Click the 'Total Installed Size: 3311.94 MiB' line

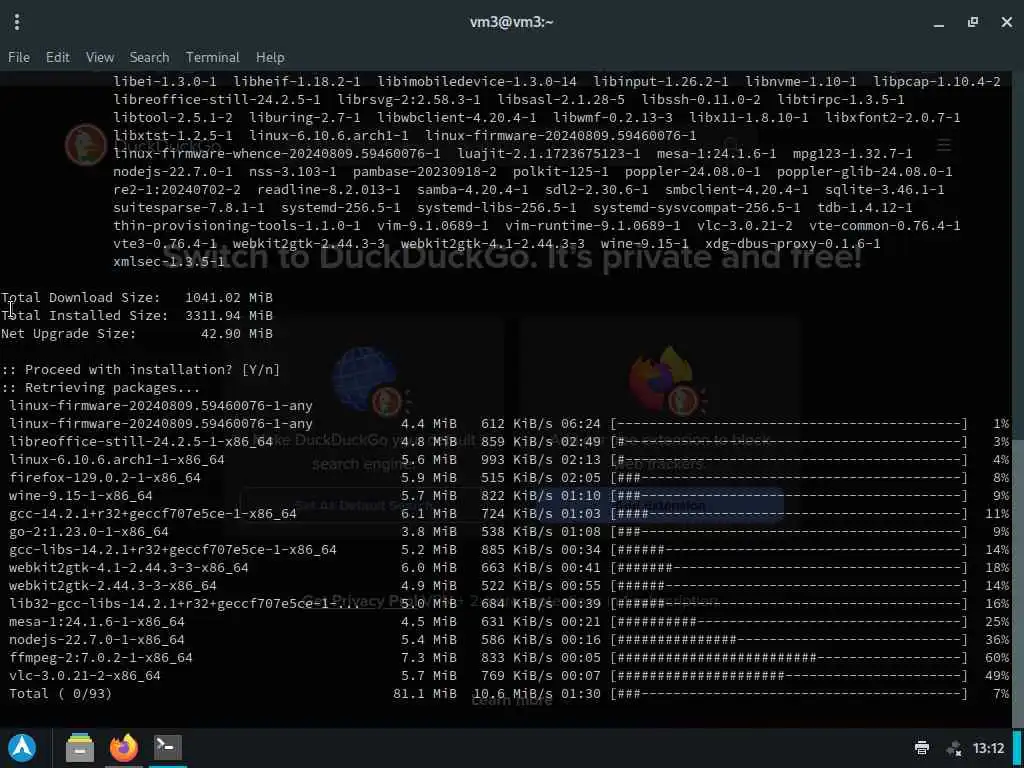tap(137, 315)
